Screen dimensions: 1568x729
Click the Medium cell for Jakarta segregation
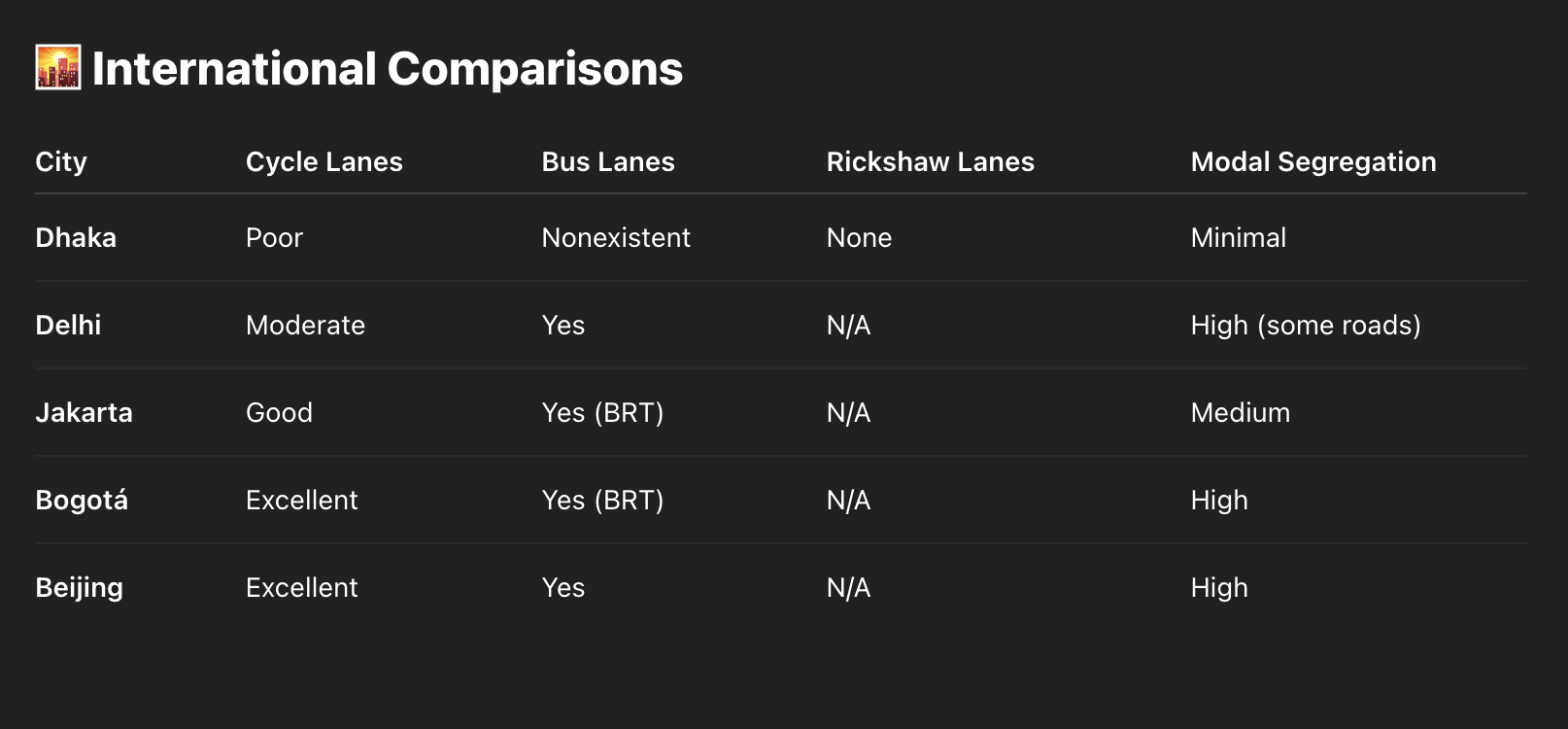[1241, 412]
